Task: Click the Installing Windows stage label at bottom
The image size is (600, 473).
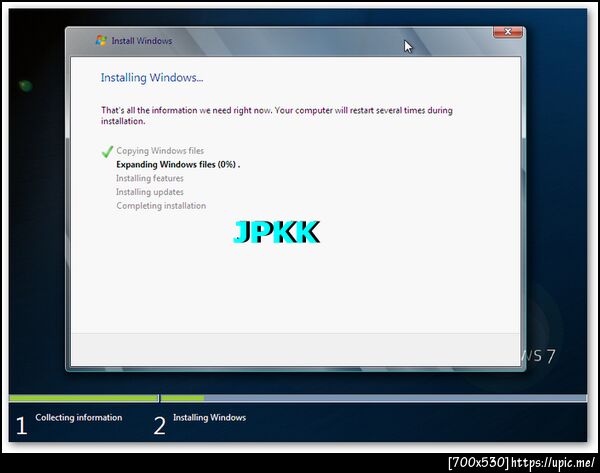Action: click(x=209, y=418)
